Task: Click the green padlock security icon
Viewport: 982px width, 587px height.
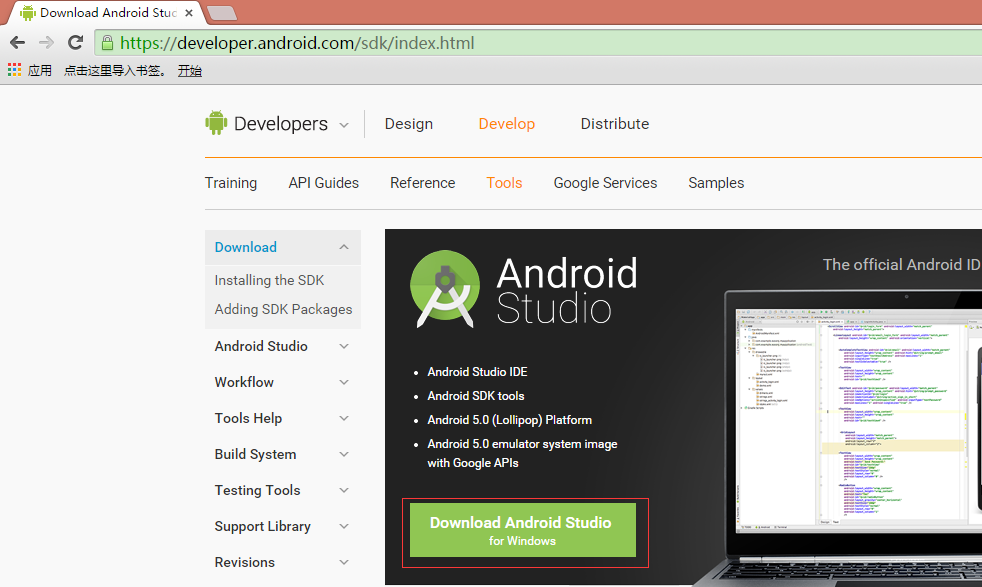Action: [x=107, y=43]
